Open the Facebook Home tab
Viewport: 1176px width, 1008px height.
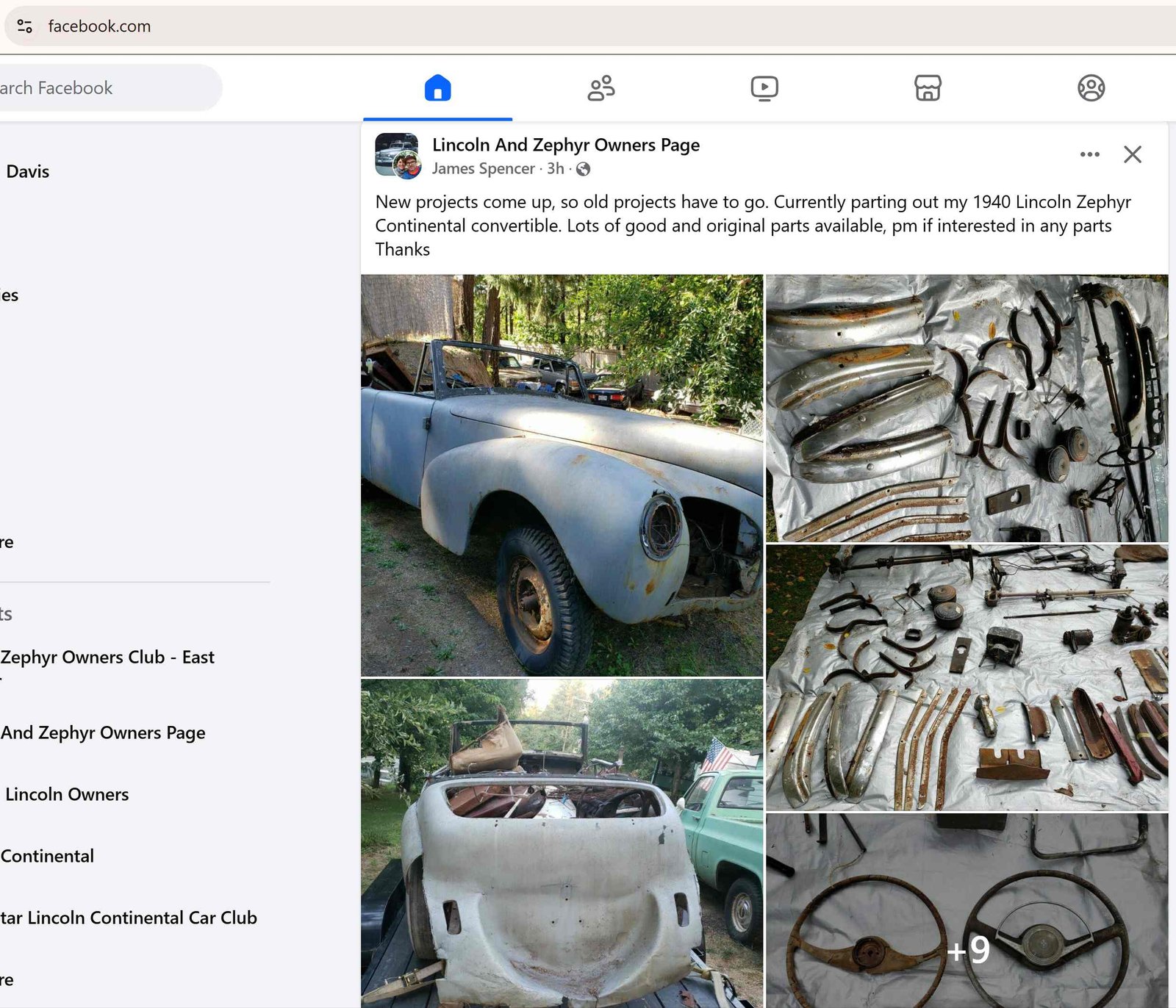click(x=437, y=88)
